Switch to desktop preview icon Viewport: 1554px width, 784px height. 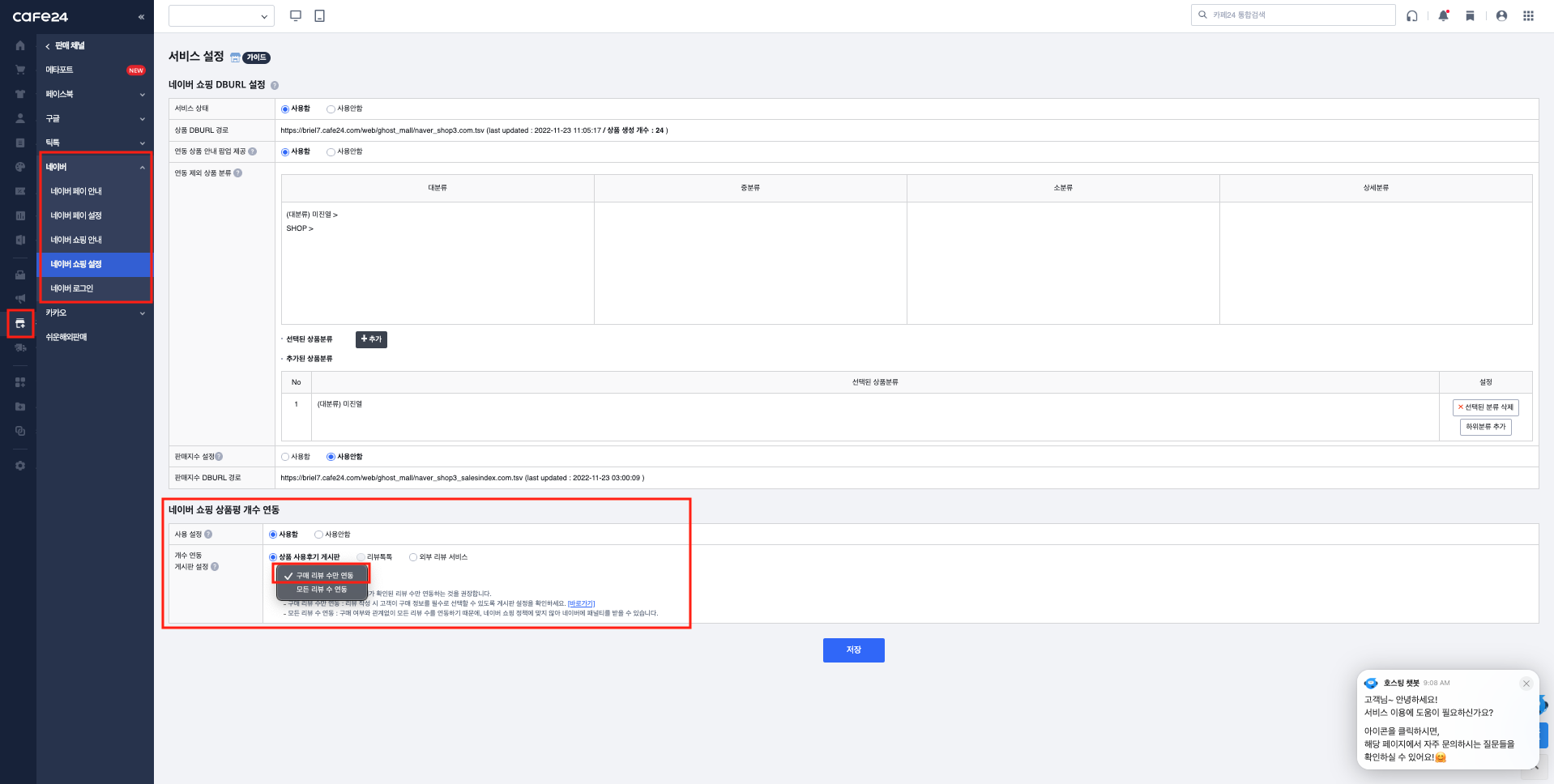(296, 15)
